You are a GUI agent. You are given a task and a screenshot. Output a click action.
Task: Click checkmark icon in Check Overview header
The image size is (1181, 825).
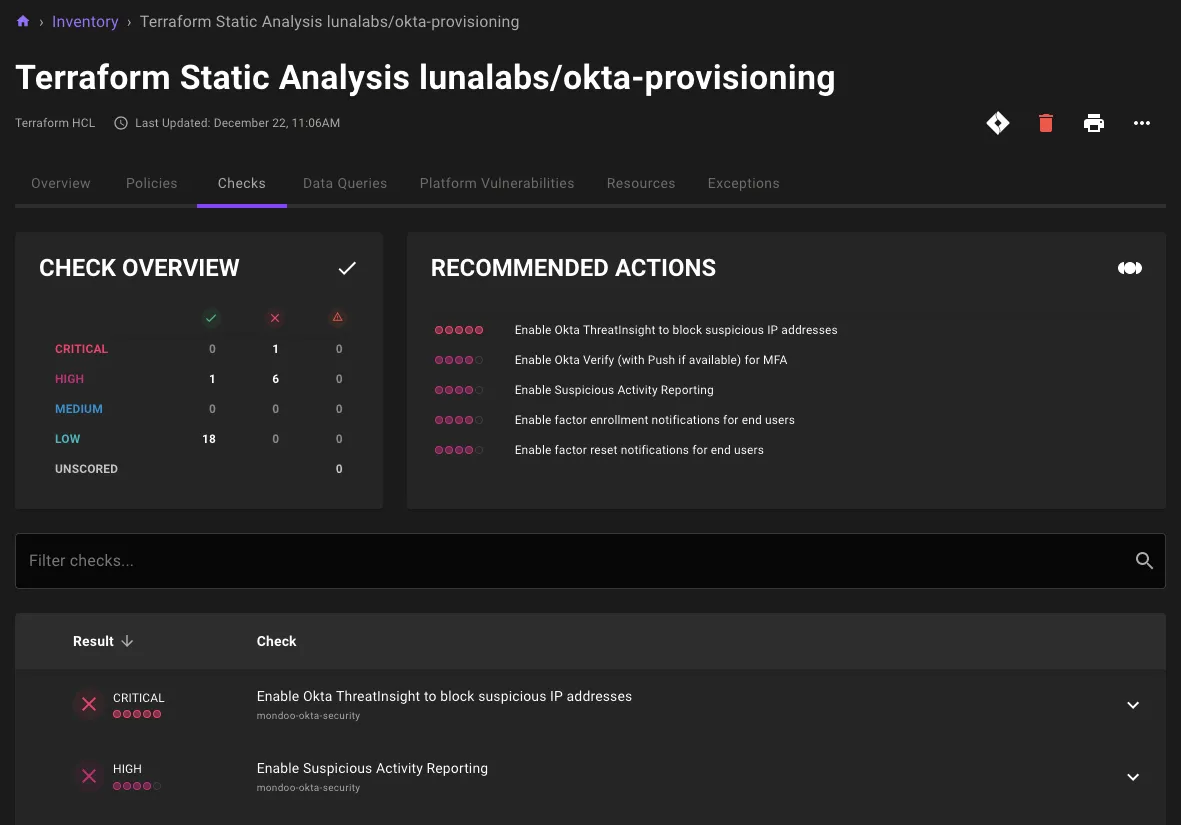tap(347, 268)
